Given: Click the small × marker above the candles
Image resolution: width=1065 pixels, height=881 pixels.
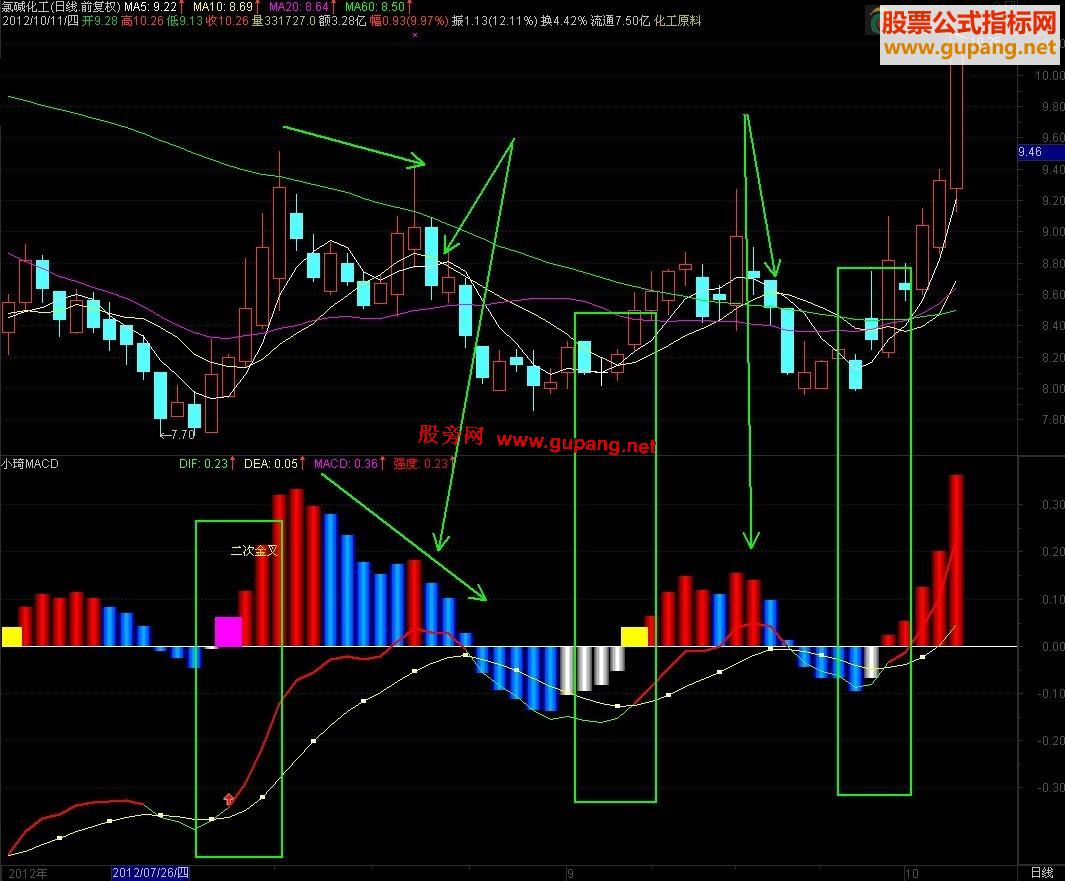Looking at the screenshot, I should pyautogui.click(x=415, y=35).
